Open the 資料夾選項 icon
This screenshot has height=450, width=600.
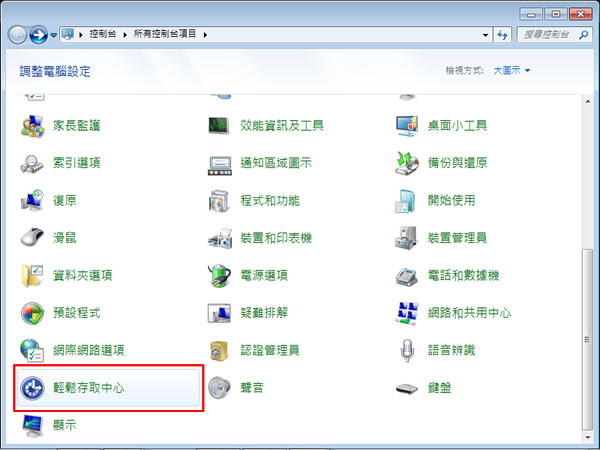pos(32,276)
